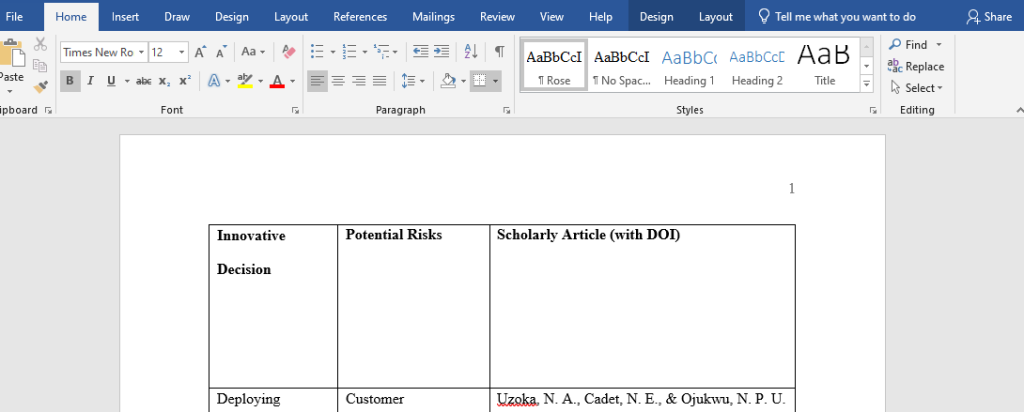Sort the selection alphabetically with the A-Z icon
1024x412 pixels.
(470, 52)
